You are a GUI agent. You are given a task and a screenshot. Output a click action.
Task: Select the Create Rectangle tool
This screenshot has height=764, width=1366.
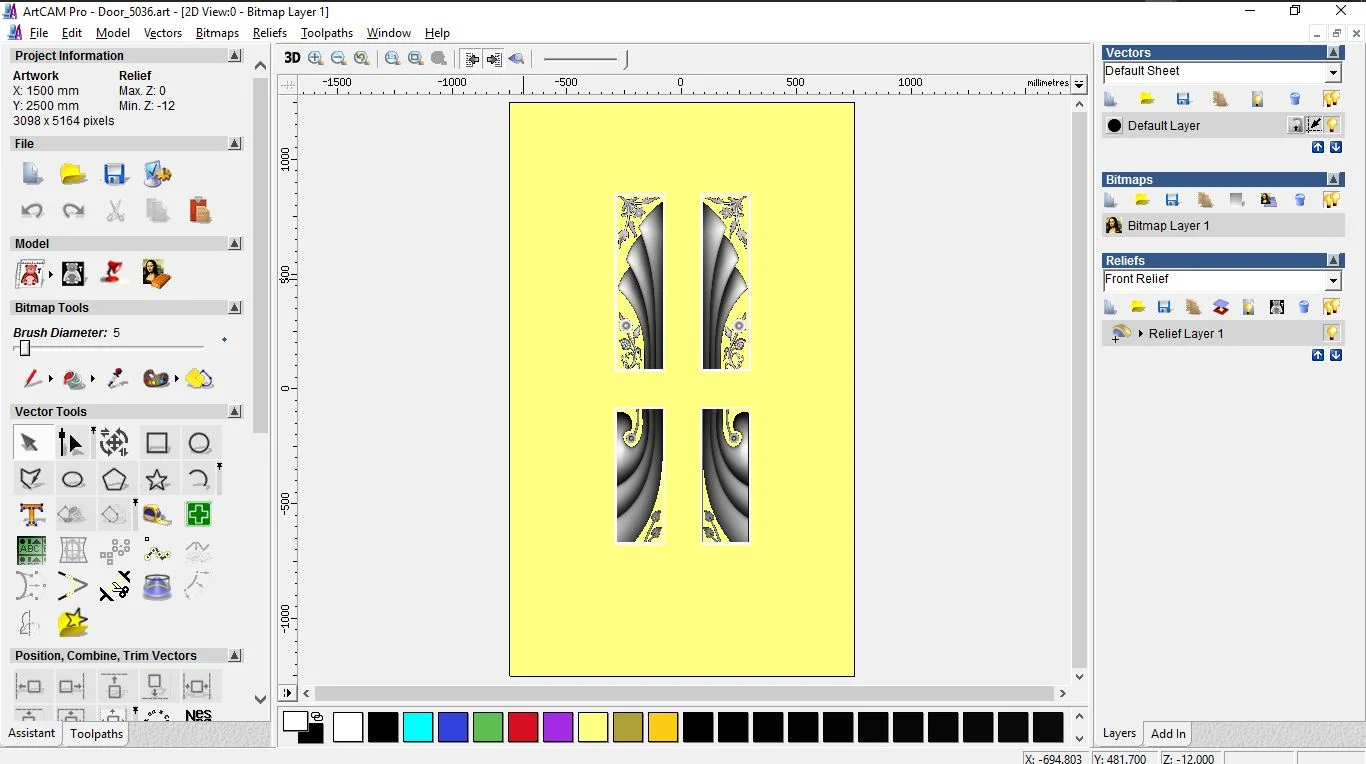[x=157, y=442]
